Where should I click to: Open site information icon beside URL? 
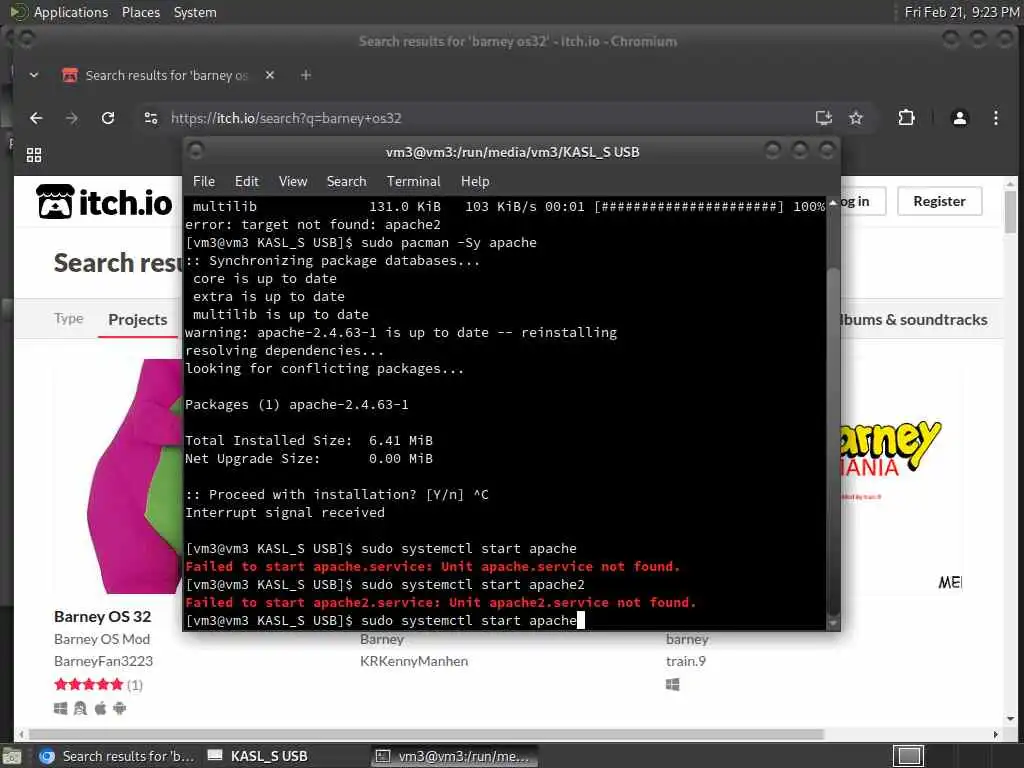pyautogui.click(x=151, y=118)
